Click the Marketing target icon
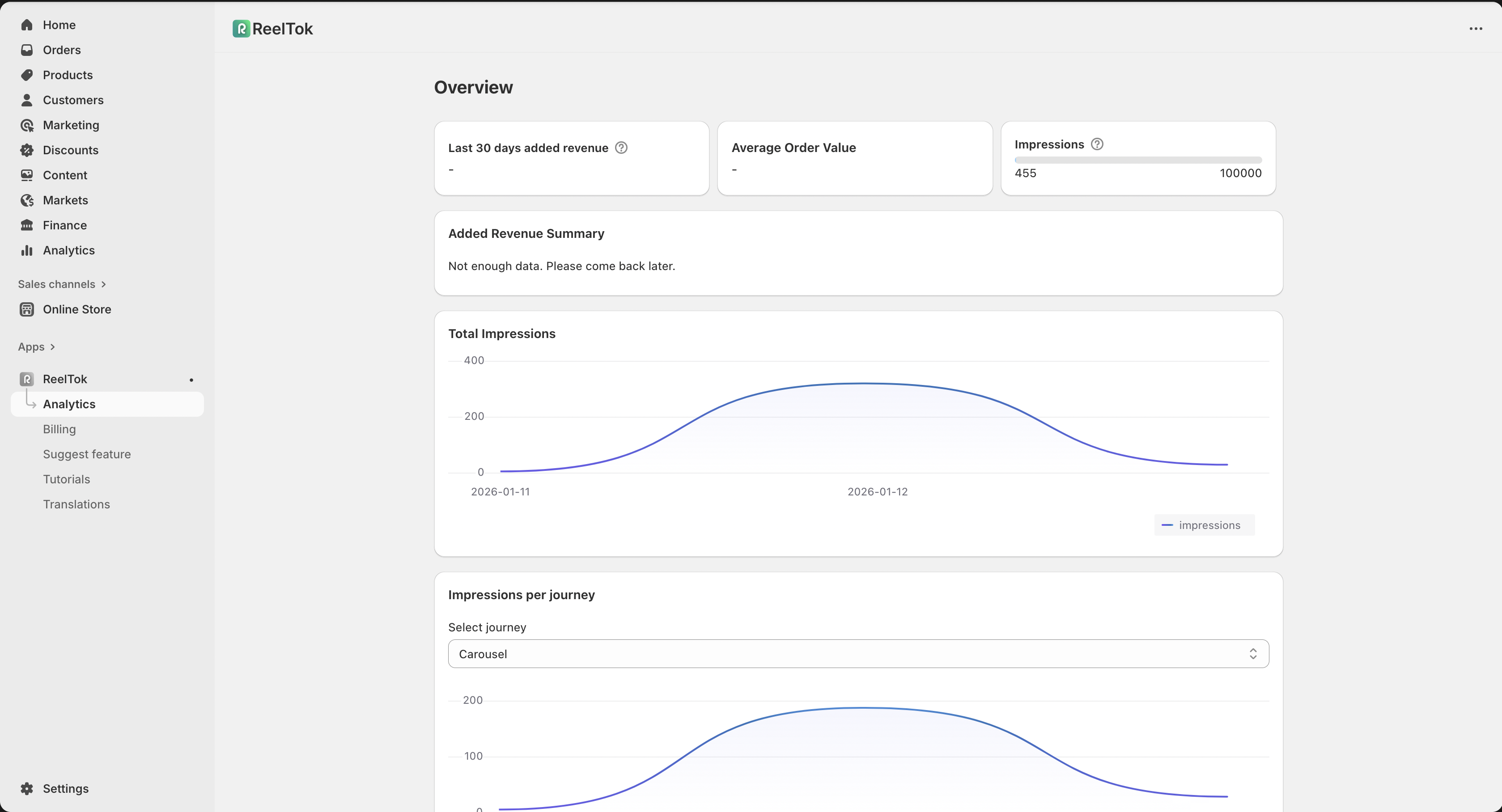Viewport: 1502px width, 812px height. point(27,125)
